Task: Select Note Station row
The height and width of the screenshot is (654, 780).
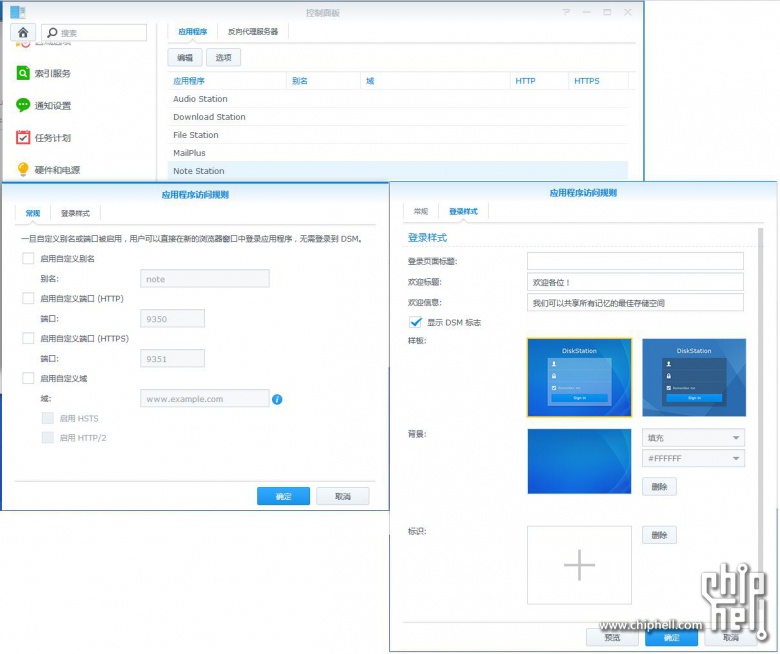Action: tap(397, 171)
